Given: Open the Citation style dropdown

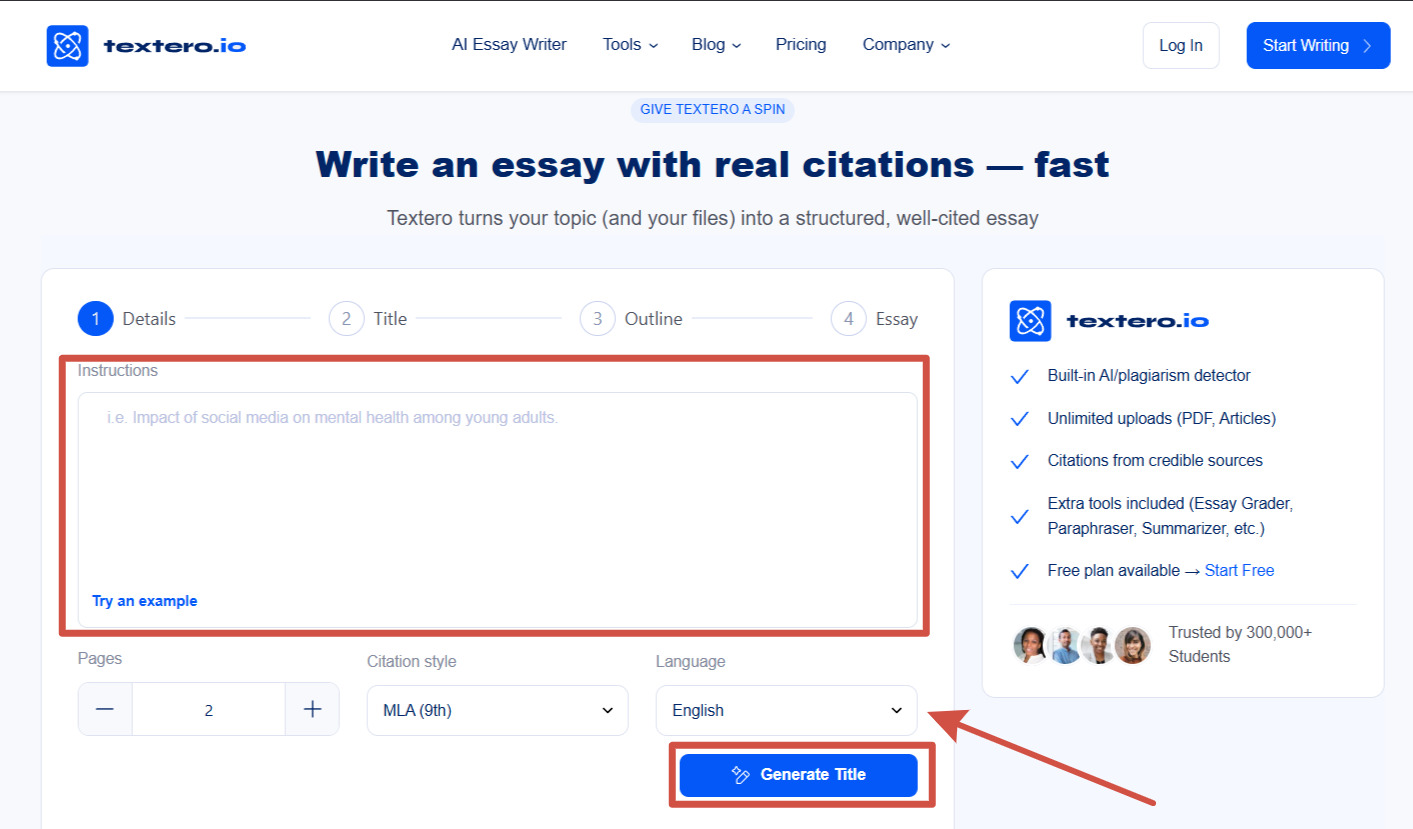Looking at the screenshot, I should pos(498,710).
